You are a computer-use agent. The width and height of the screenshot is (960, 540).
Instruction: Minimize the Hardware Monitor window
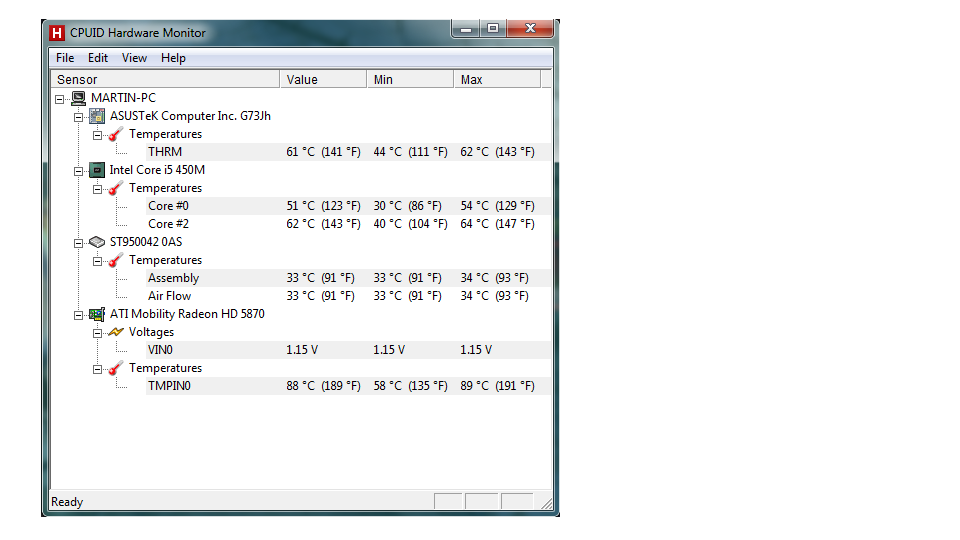click(466, 29)
